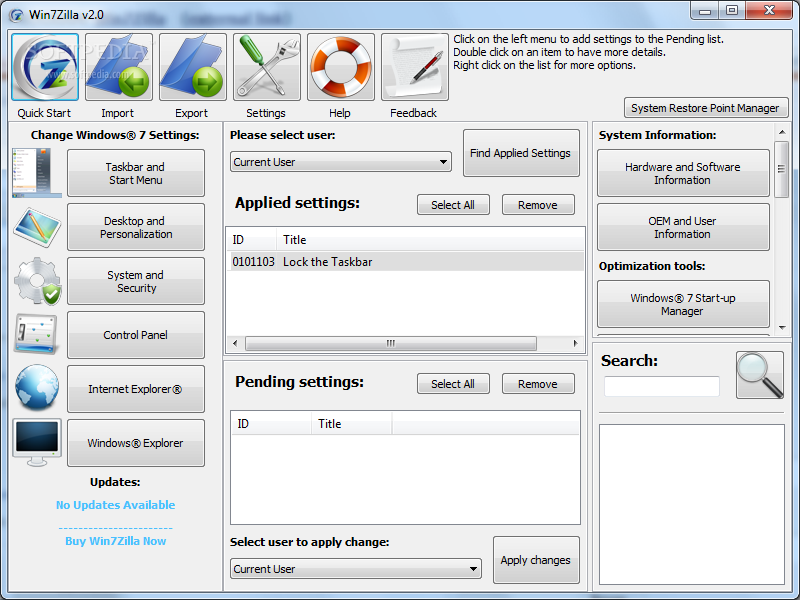Click the Internet Explorer globe icon
Image resolution: width=800 pixels, height=600 pixels.
[37, 388]
